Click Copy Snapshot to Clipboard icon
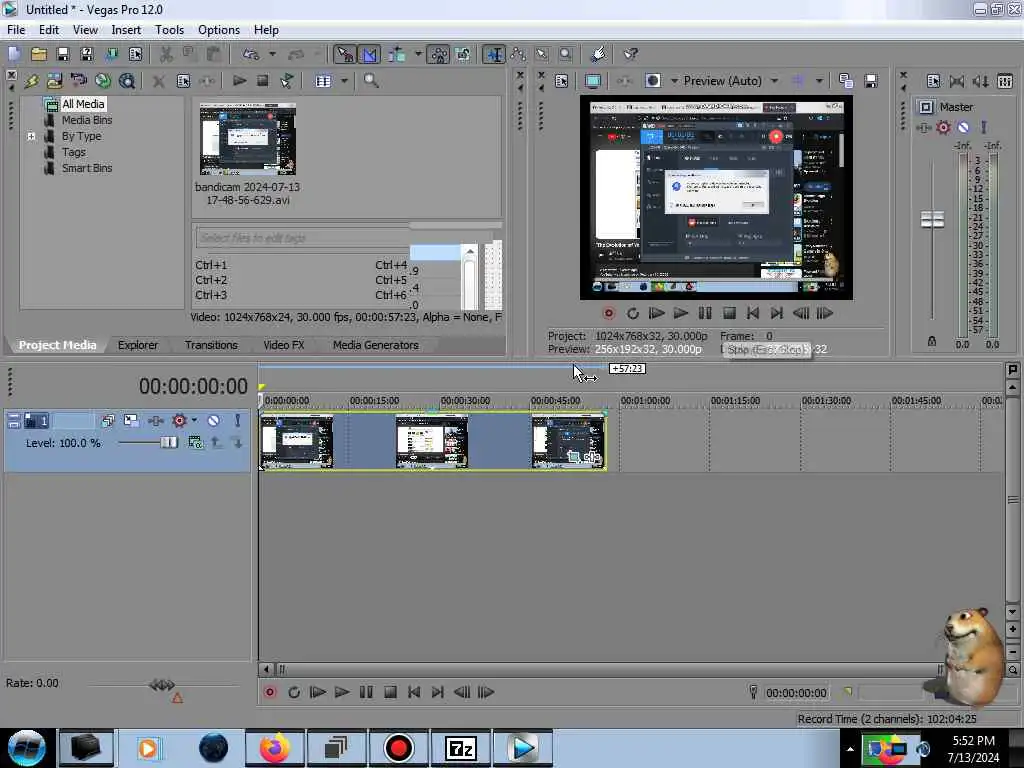1024x768 pixels. (846, 81)
